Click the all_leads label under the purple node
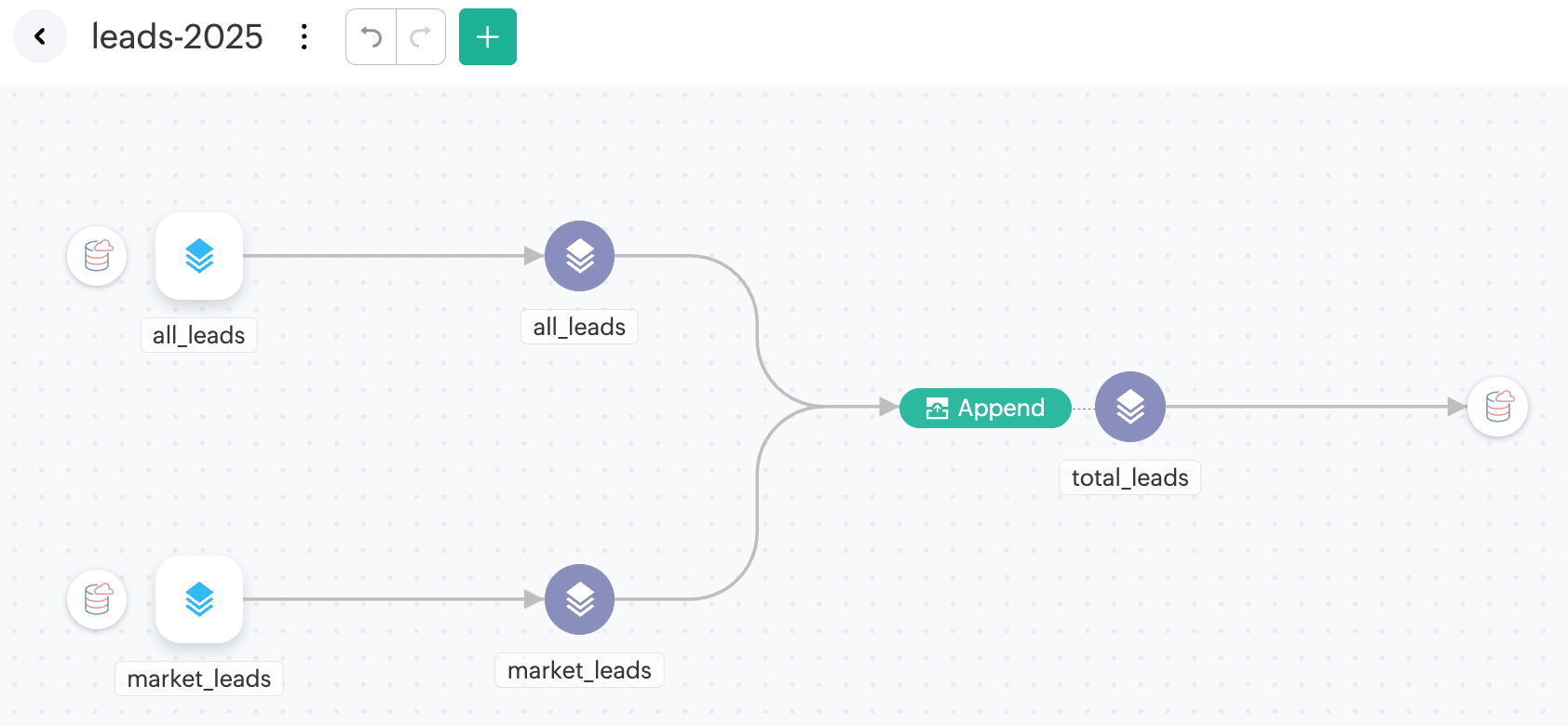Screen dimensions: 1568x726 (579, 327)
